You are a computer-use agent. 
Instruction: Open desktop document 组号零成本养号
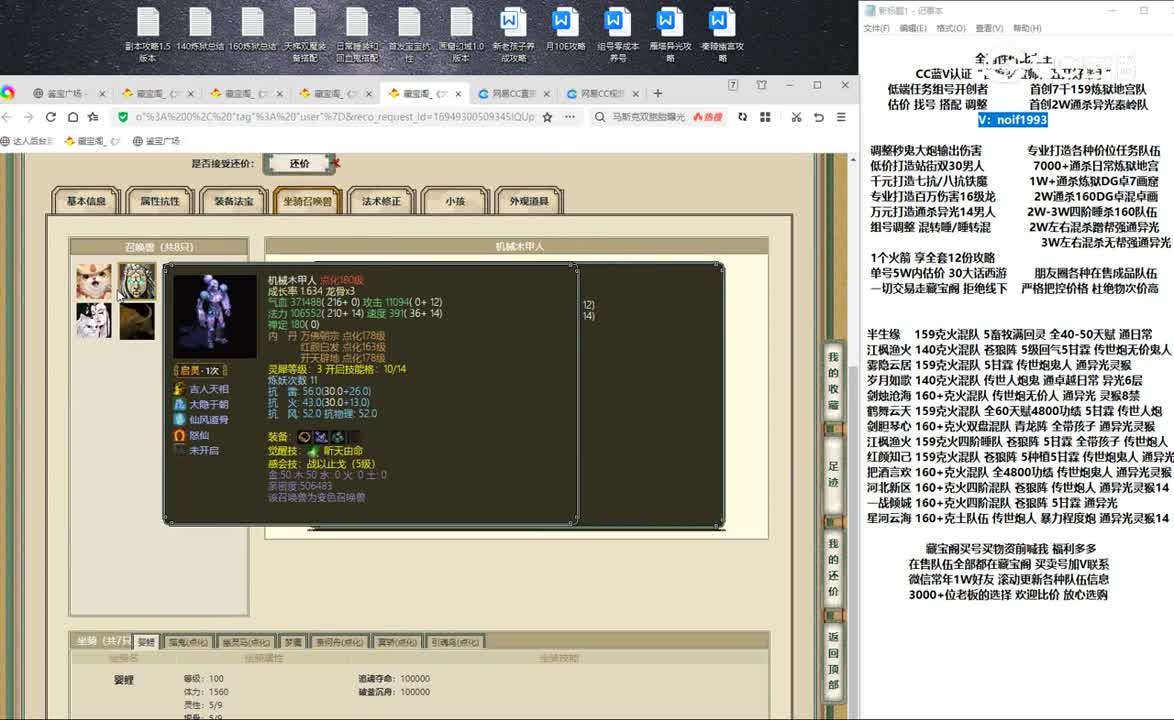618,34
